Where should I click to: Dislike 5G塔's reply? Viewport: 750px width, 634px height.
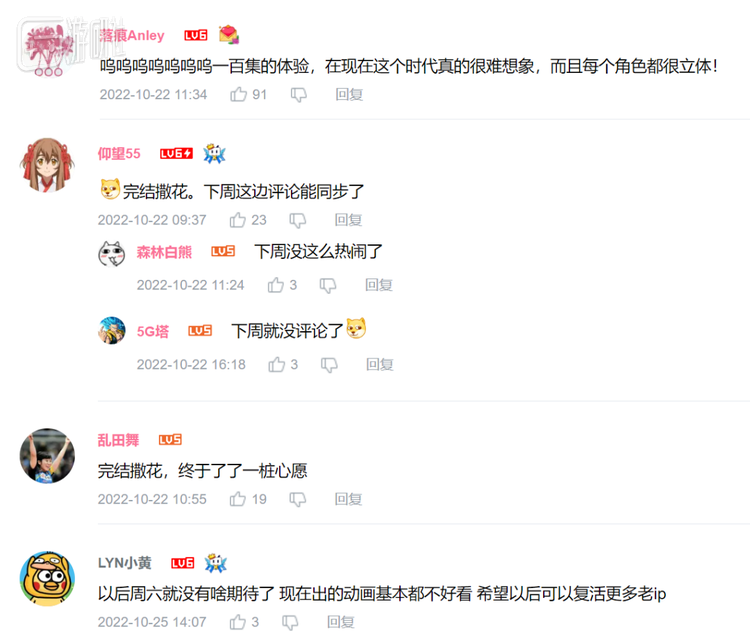[x=329, y=365]
